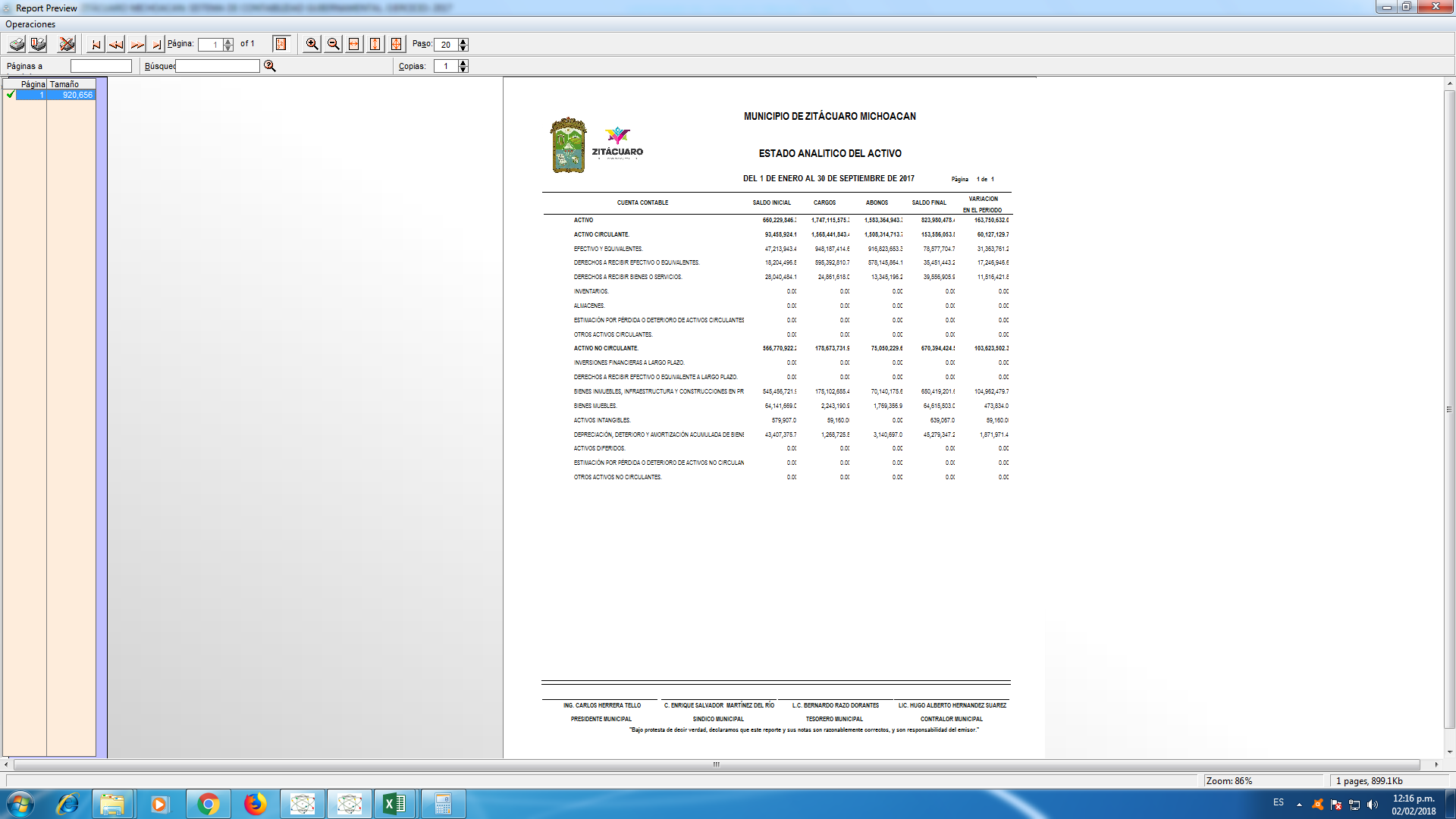Increase the Paso step value

(x=463, y=41)
